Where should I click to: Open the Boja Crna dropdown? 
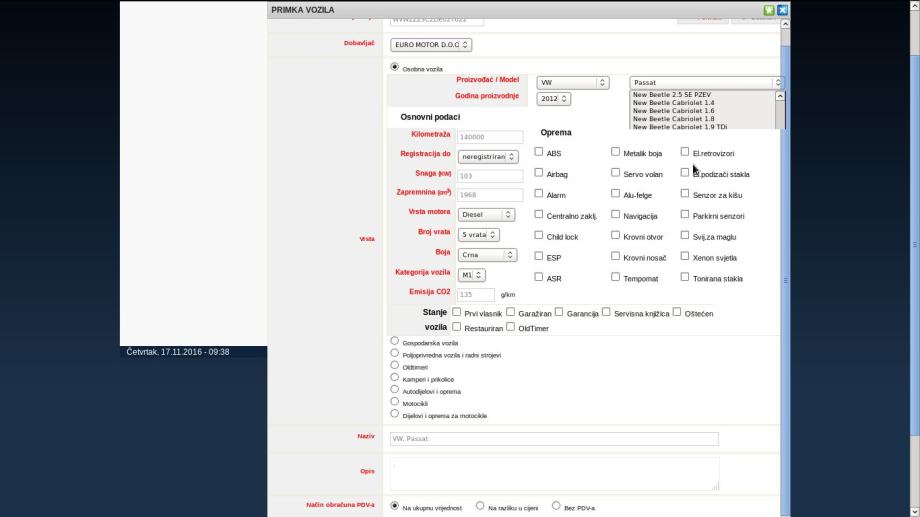coord(487,255)
